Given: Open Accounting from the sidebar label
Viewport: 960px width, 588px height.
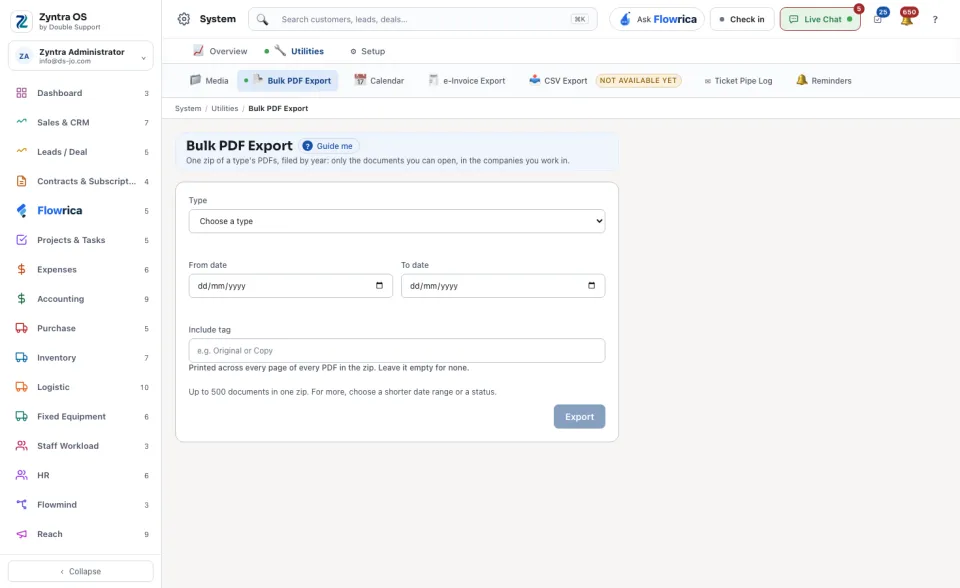Looking at the screenshot, I should pyautogui.click(x=61, y=299).
